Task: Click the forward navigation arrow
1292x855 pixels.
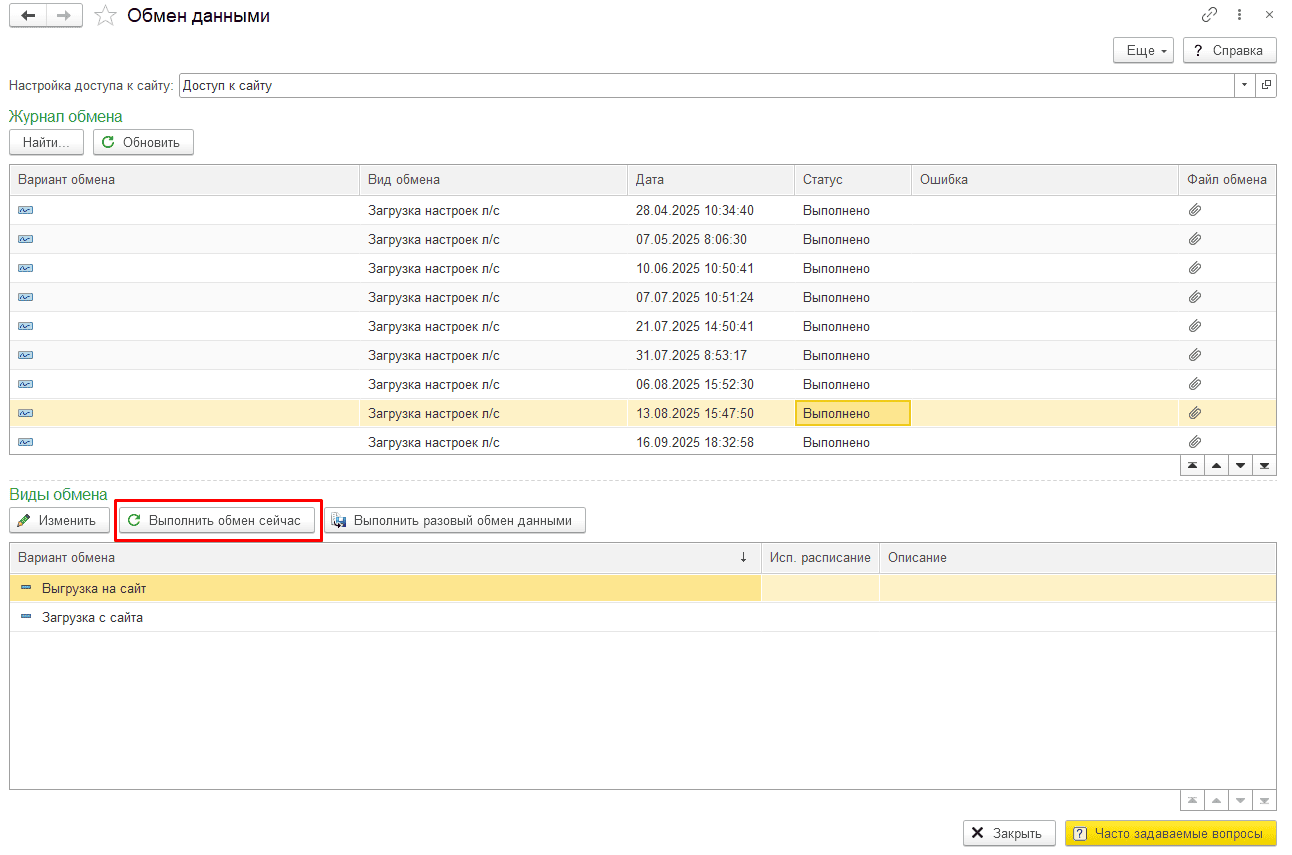Action: (64, 16)
